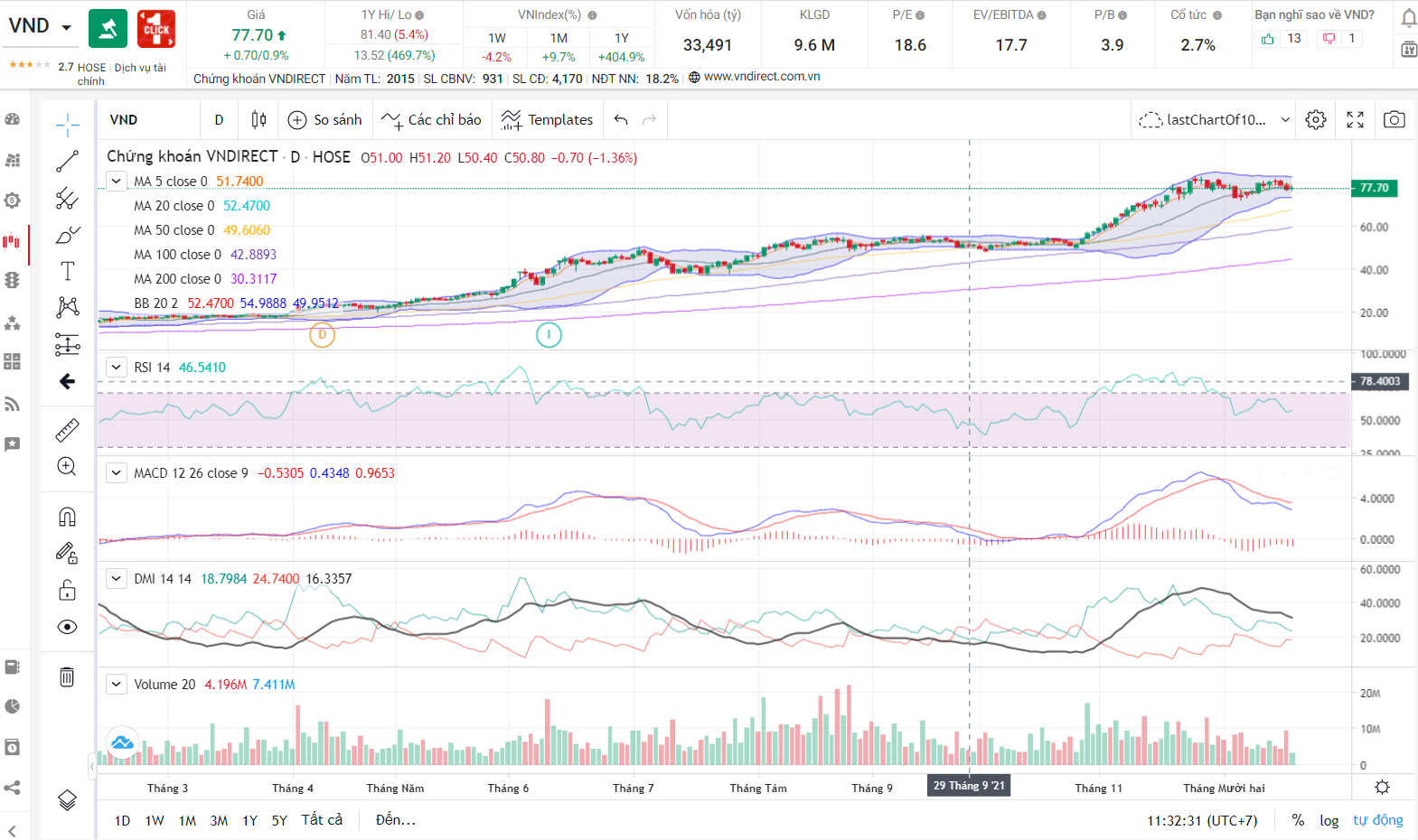Viewport: 1418px width, 840px height.
Task: Undo the last chart action
Action: (x=621, y=119)
